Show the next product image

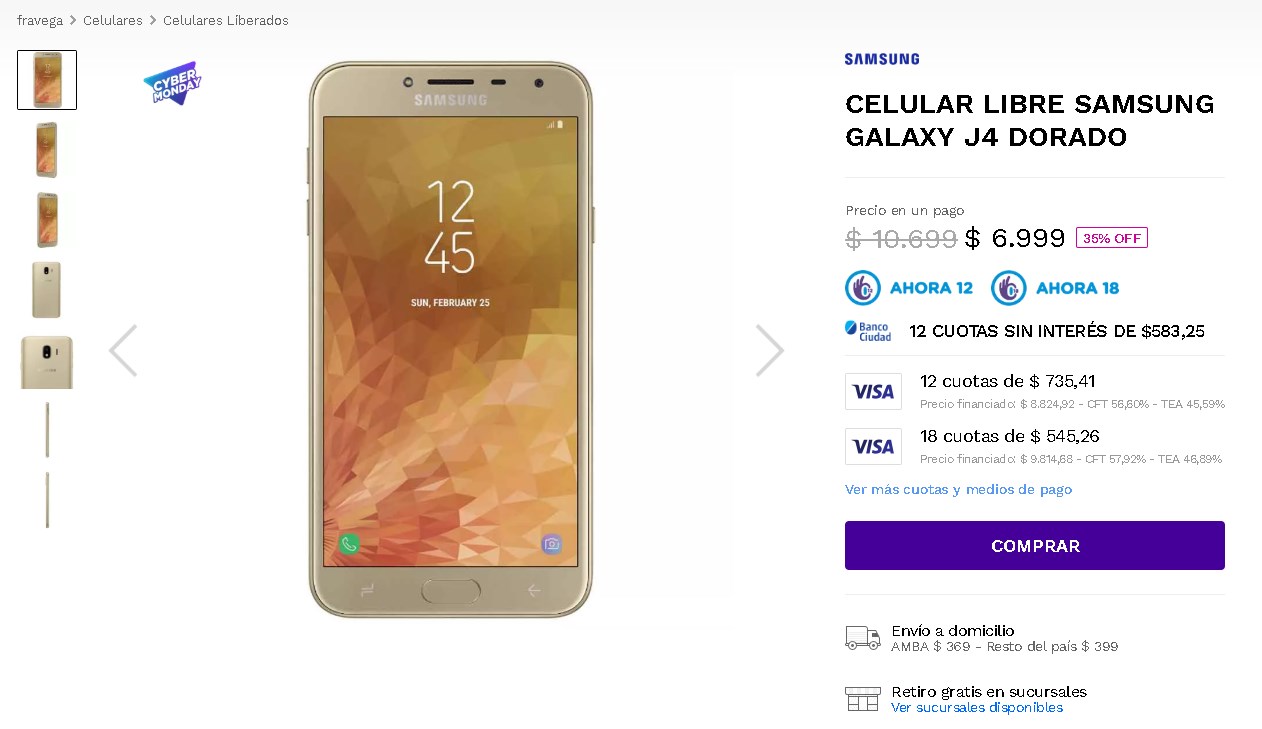770,350
